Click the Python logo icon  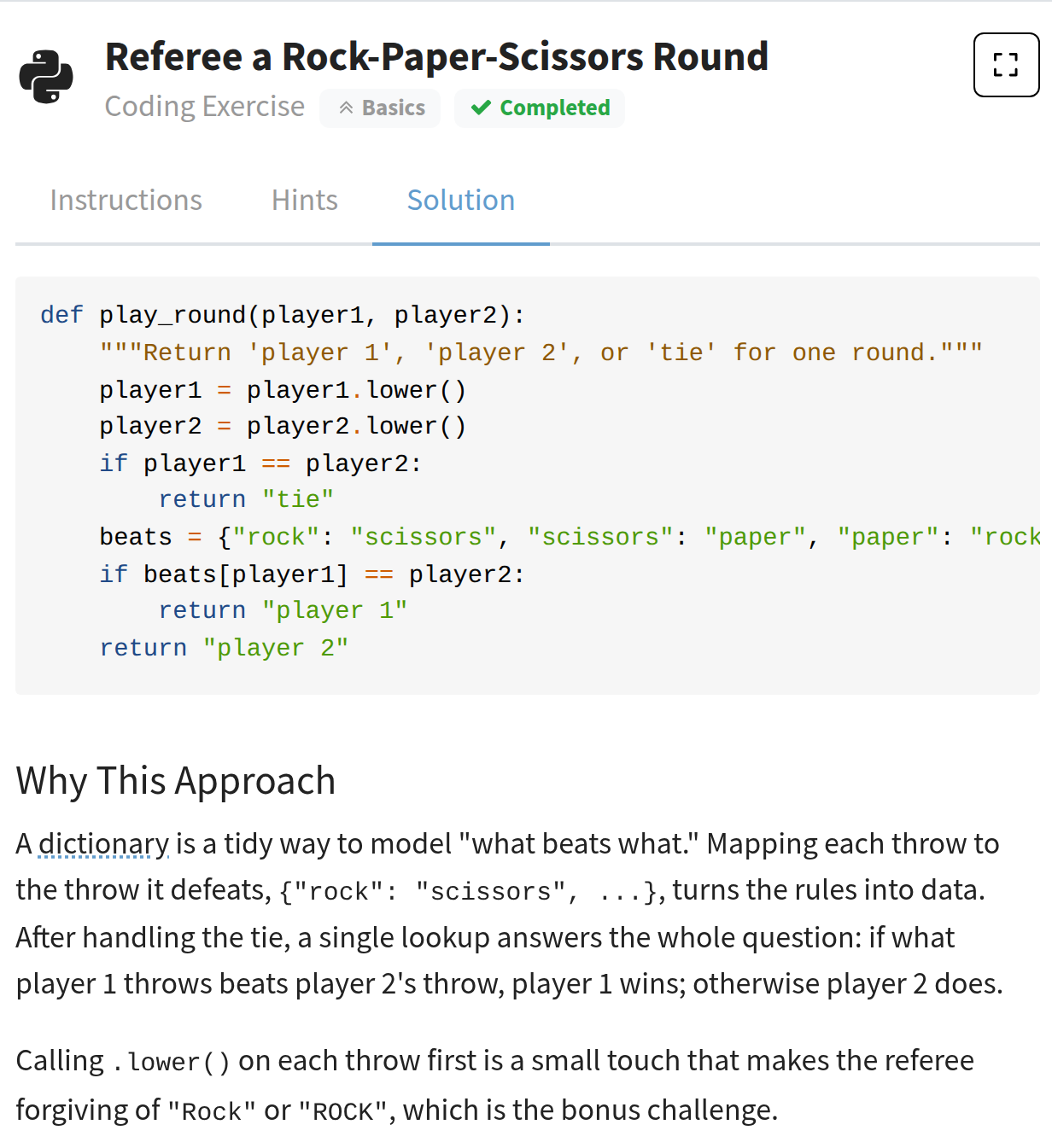46,77
